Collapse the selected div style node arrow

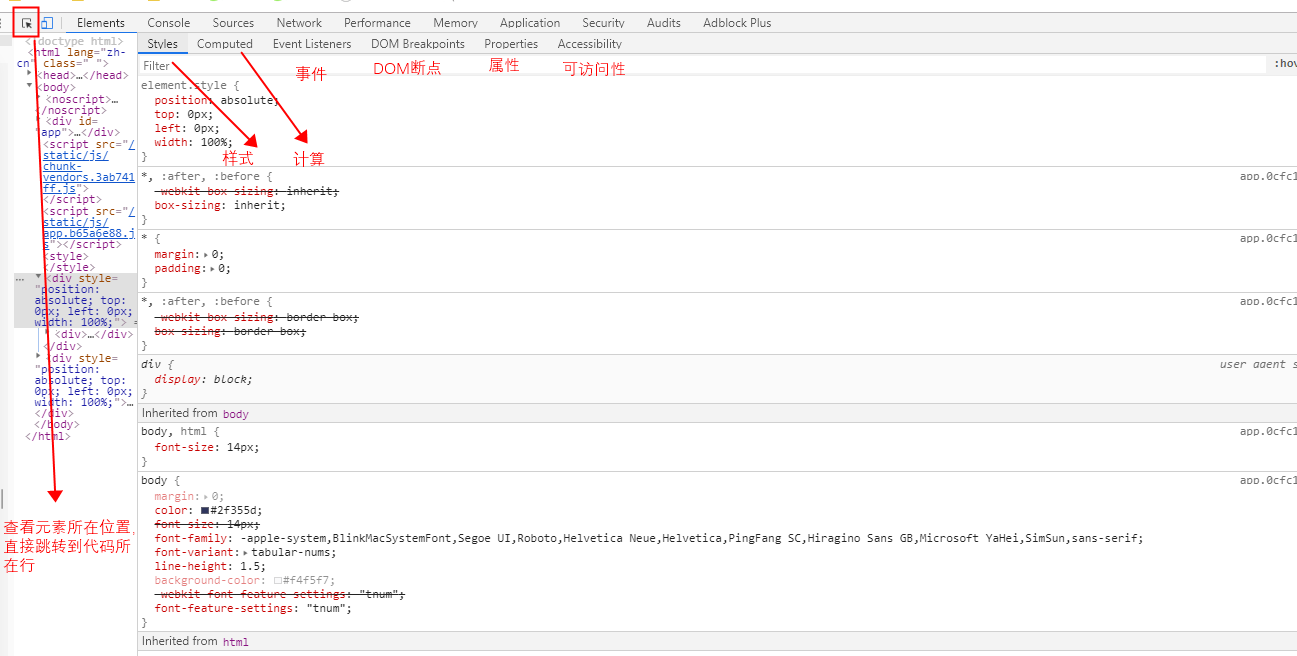[39, 275]
